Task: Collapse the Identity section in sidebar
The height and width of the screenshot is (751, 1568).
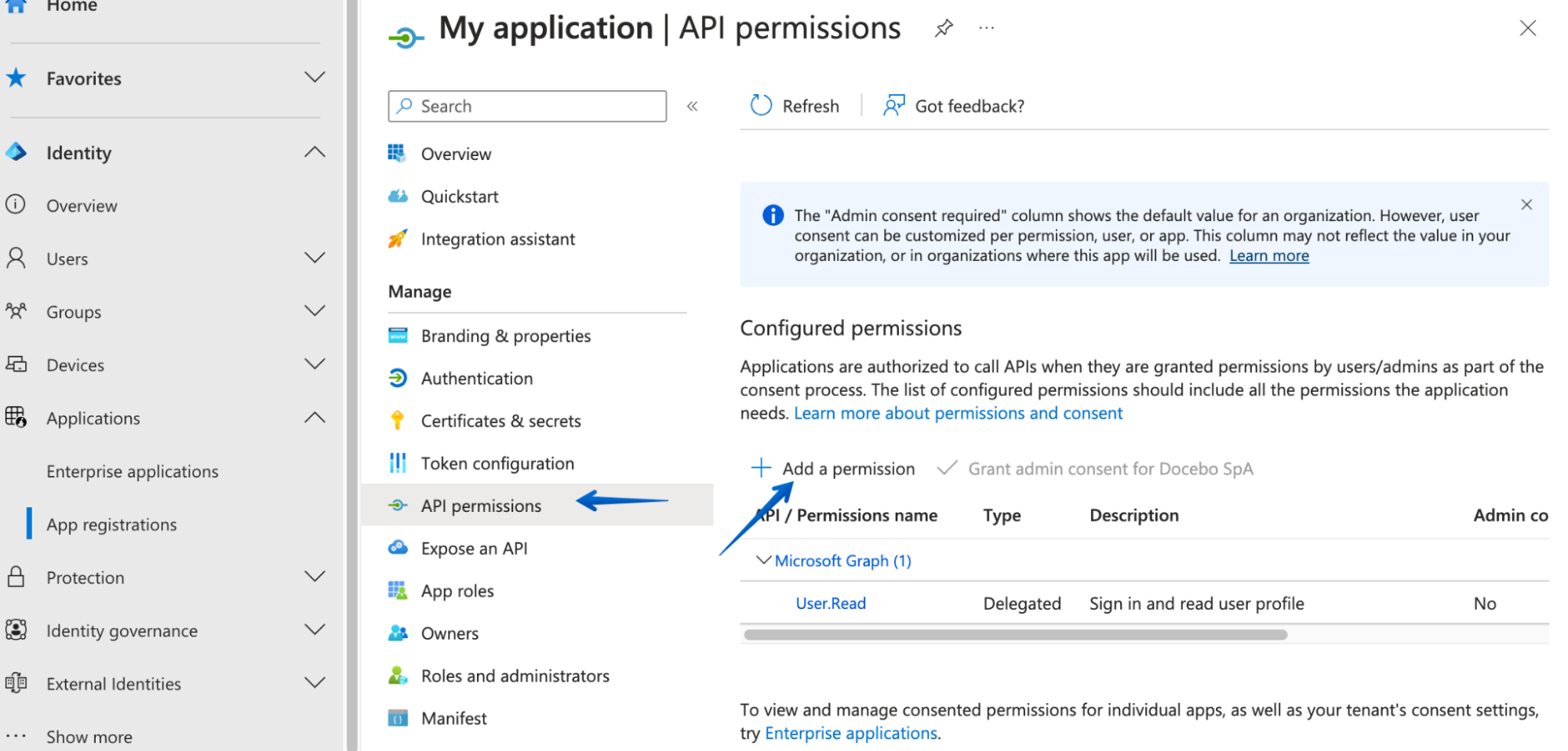Action: (x=315, y=152)
